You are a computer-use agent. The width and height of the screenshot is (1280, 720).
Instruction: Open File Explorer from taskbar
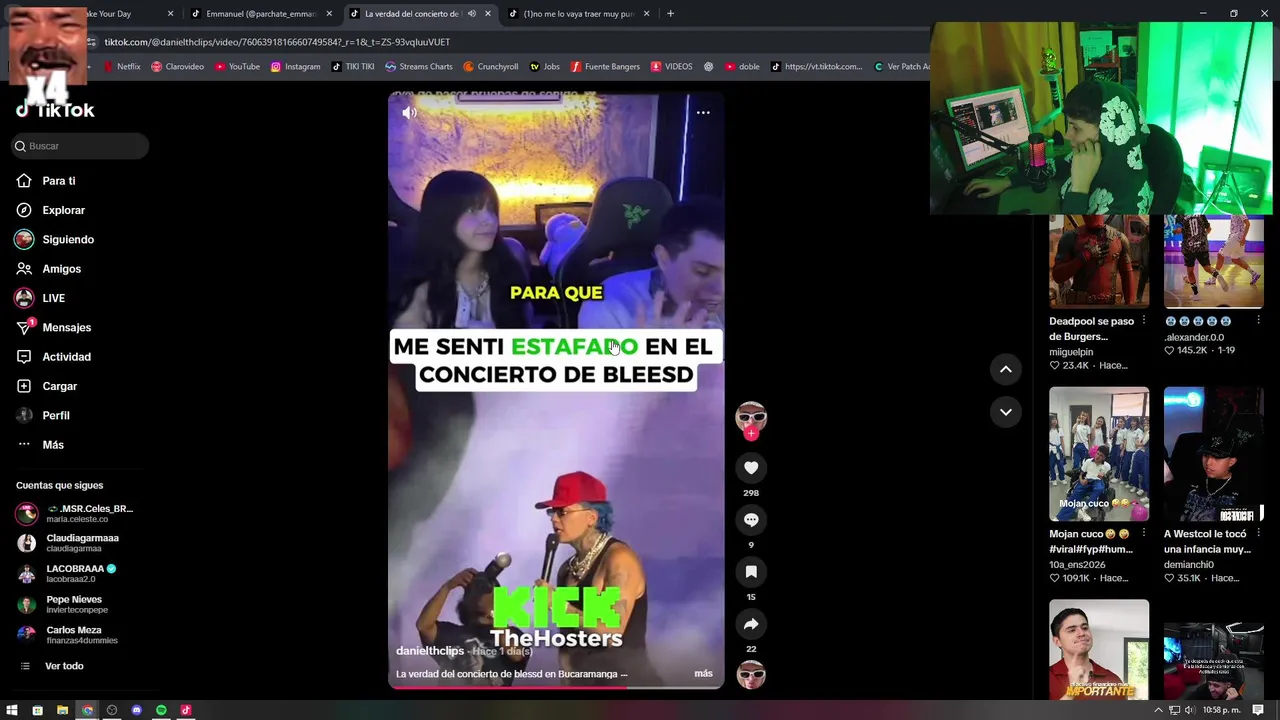click(62, 710)
